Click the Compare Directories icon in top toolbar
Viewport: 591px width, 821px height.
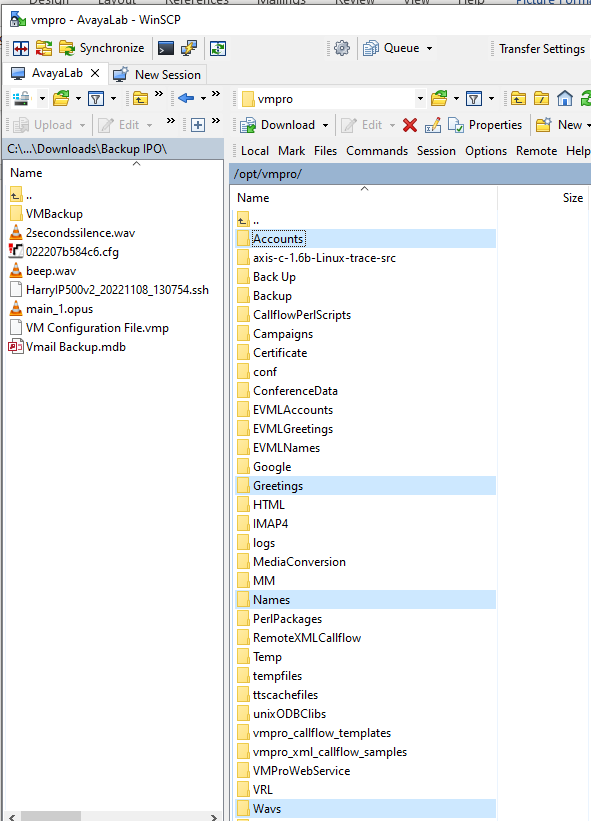point(21,49)
